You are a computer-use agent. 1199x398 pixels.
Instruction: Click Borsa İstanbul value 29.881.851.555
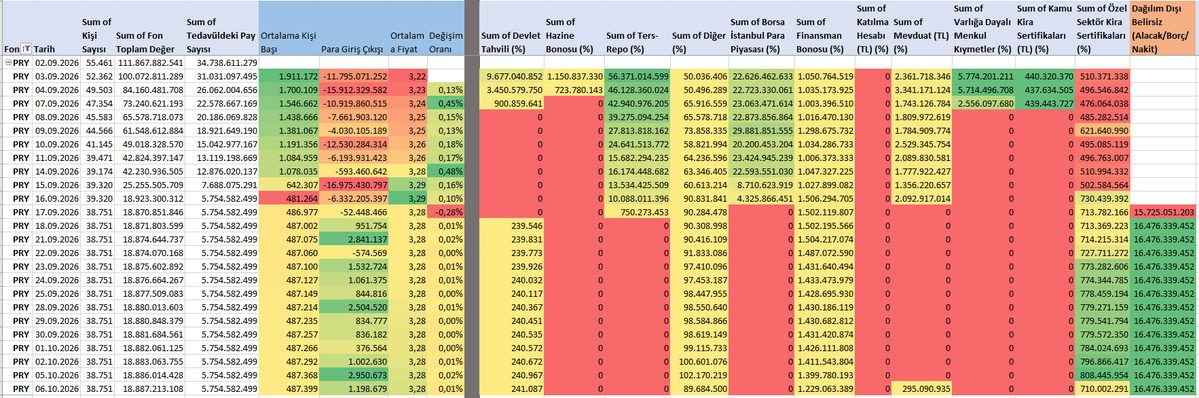(761, 131)
